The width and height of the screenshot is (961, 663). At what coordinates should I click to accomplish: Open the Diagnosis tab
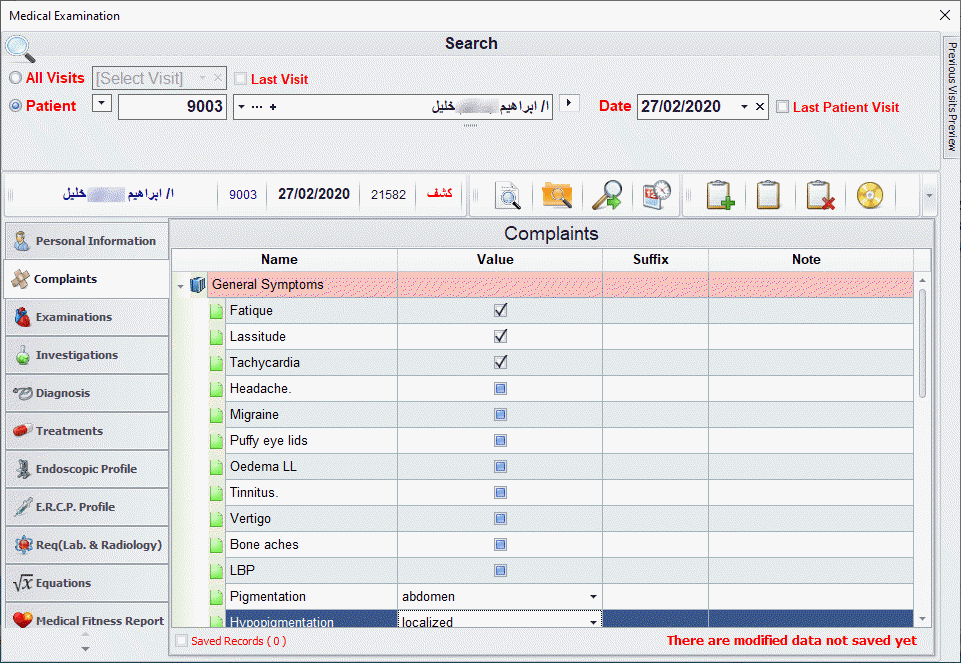pyautogui.click(x=85, y=393)
